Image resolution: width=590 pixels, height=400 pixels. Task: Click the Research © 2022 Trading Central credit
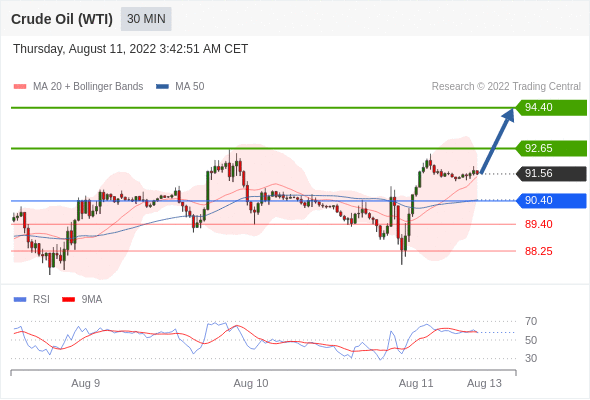[x=506, y=87]
